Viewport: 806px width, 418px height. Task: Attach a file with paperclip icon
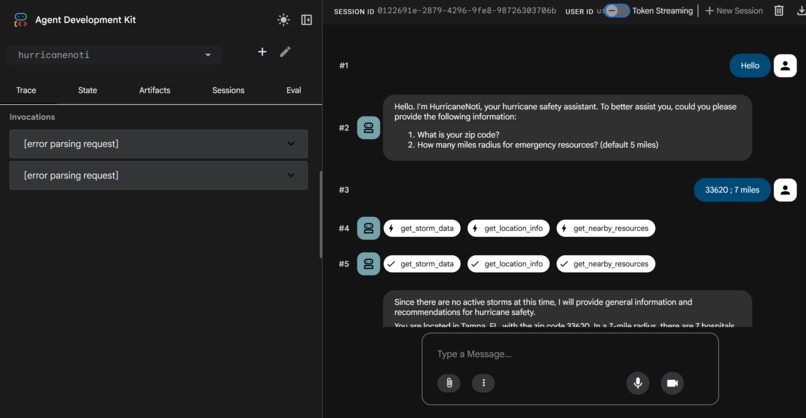pyautogui.click(x=449, y=383)
